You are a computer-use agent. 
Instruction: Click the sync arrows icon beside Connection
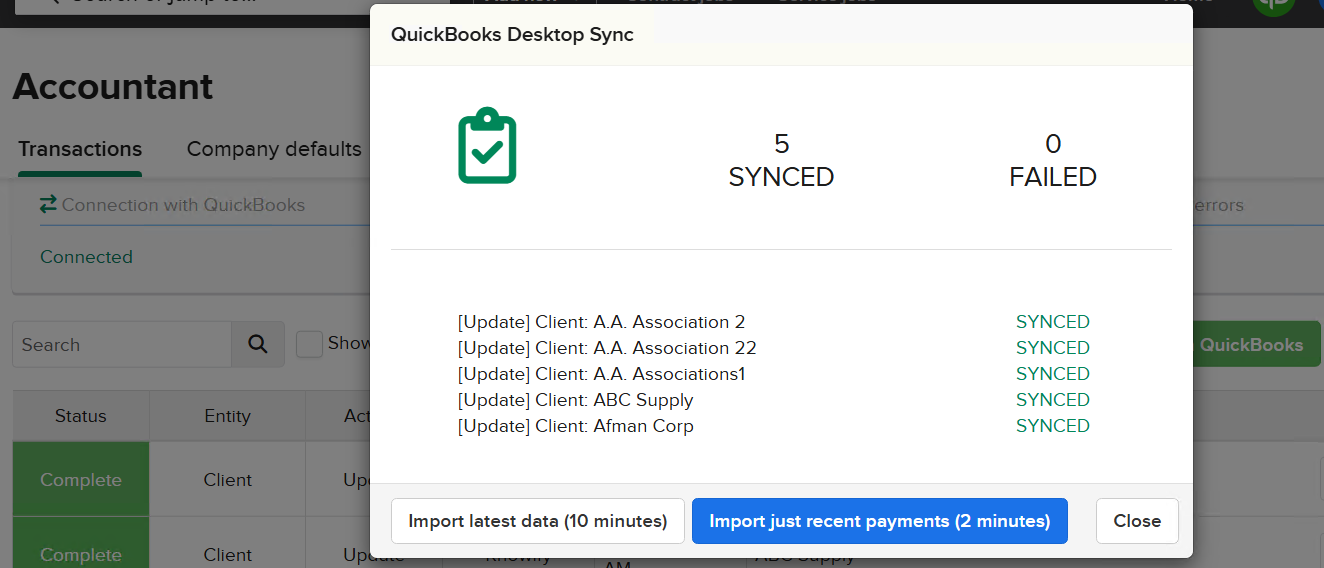coord(48,205)
